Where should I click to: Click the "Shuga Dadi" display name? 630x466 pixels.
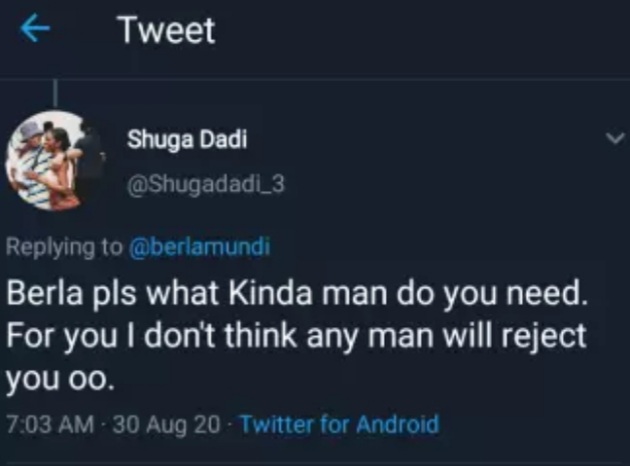point(187,140)
